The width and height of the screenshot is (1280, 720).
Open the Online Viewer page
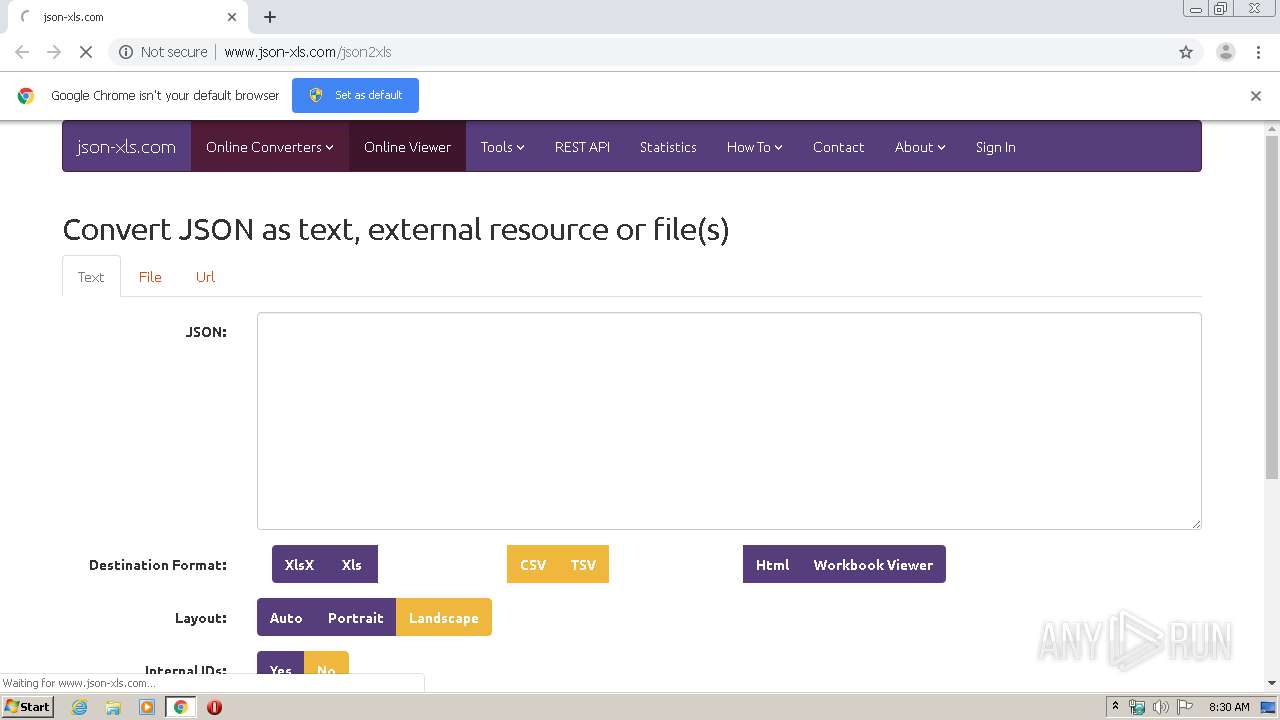(x=407, y=147)
